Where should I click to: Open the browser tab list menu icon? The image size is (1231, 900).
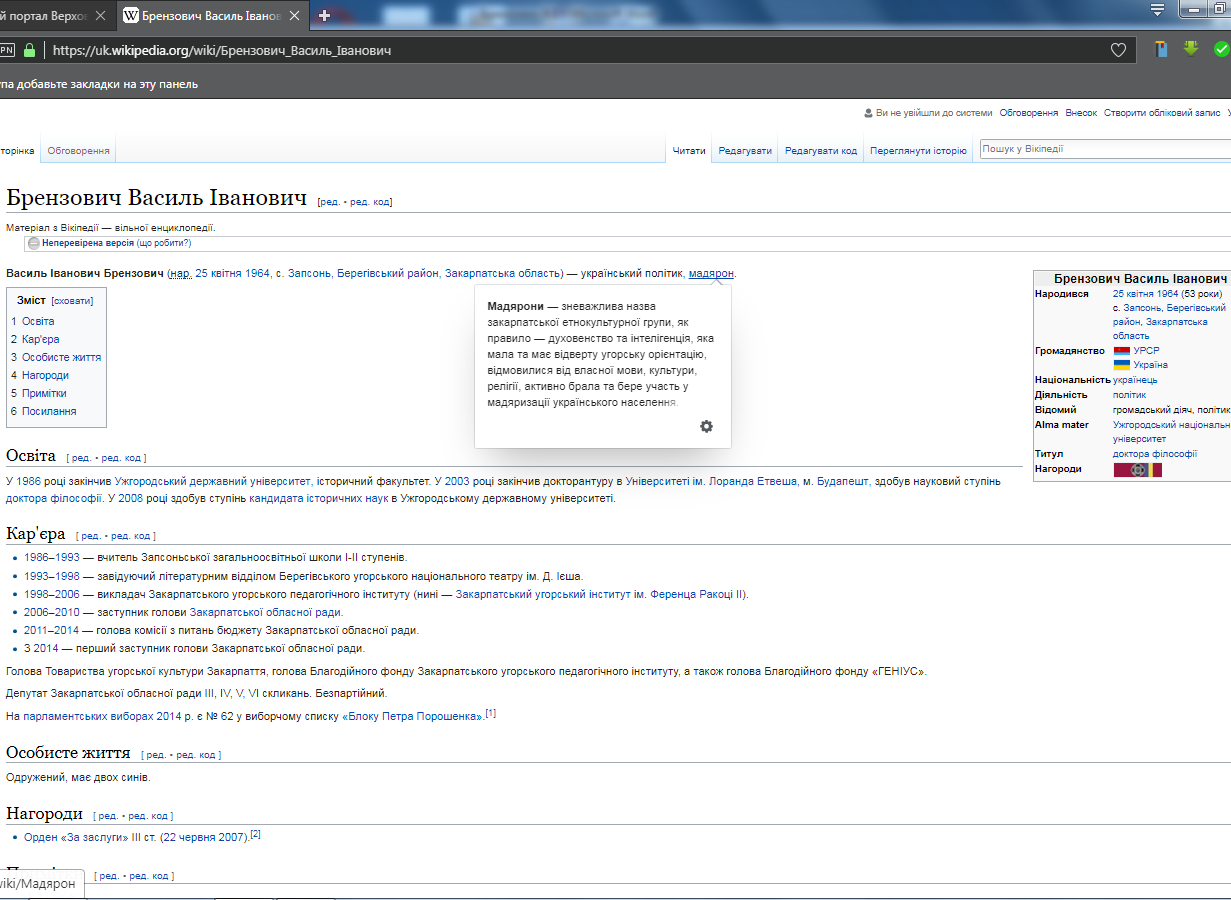(1157, 10)
